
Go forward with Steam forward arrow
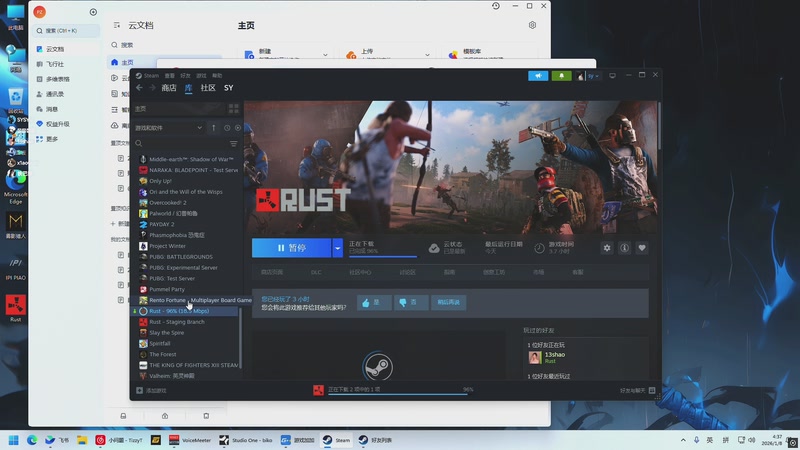152,88
